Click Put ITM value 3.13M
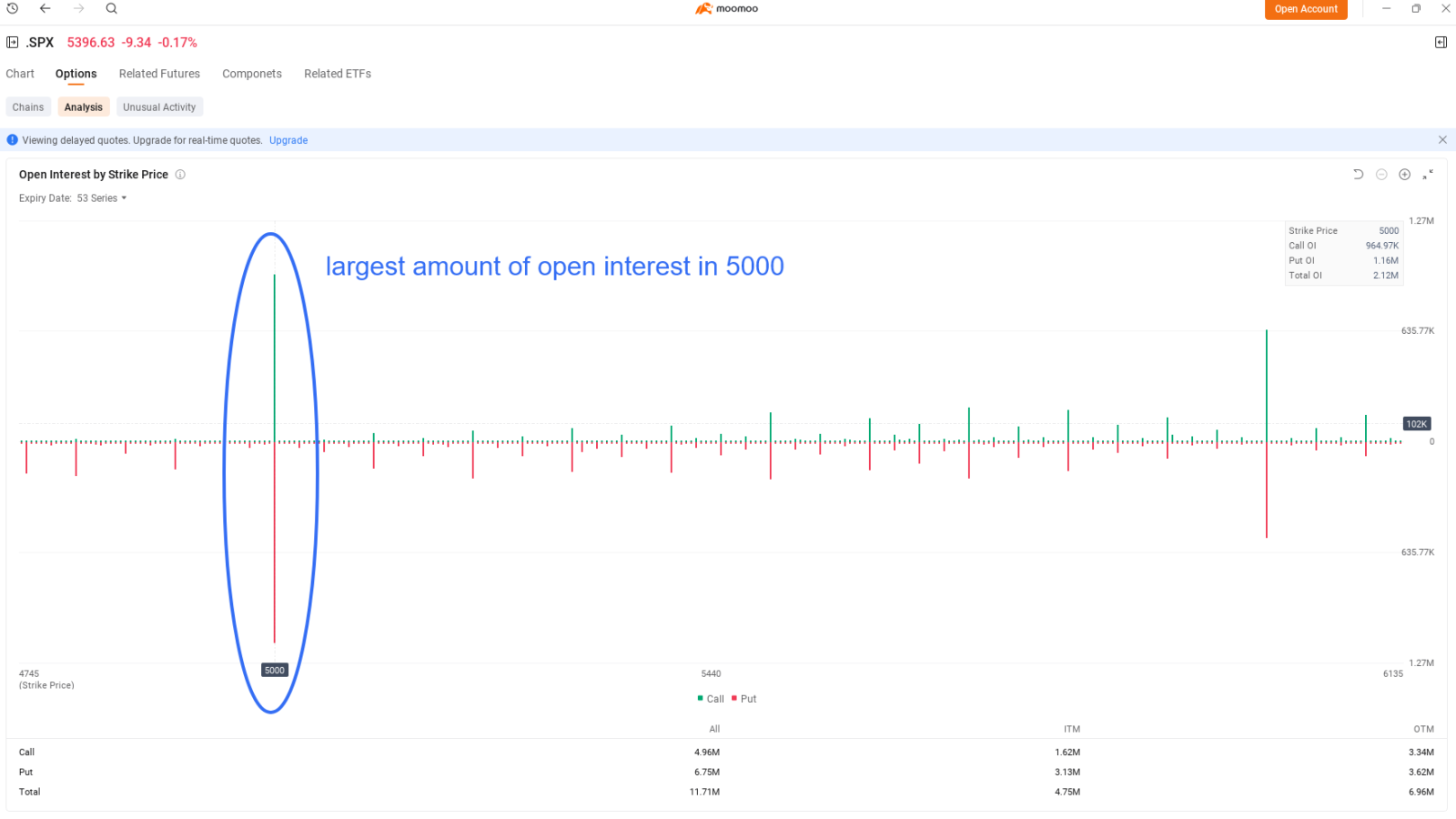This screenshot has width=1456, height=819. pyautogui.click(x=1067, y=773)
